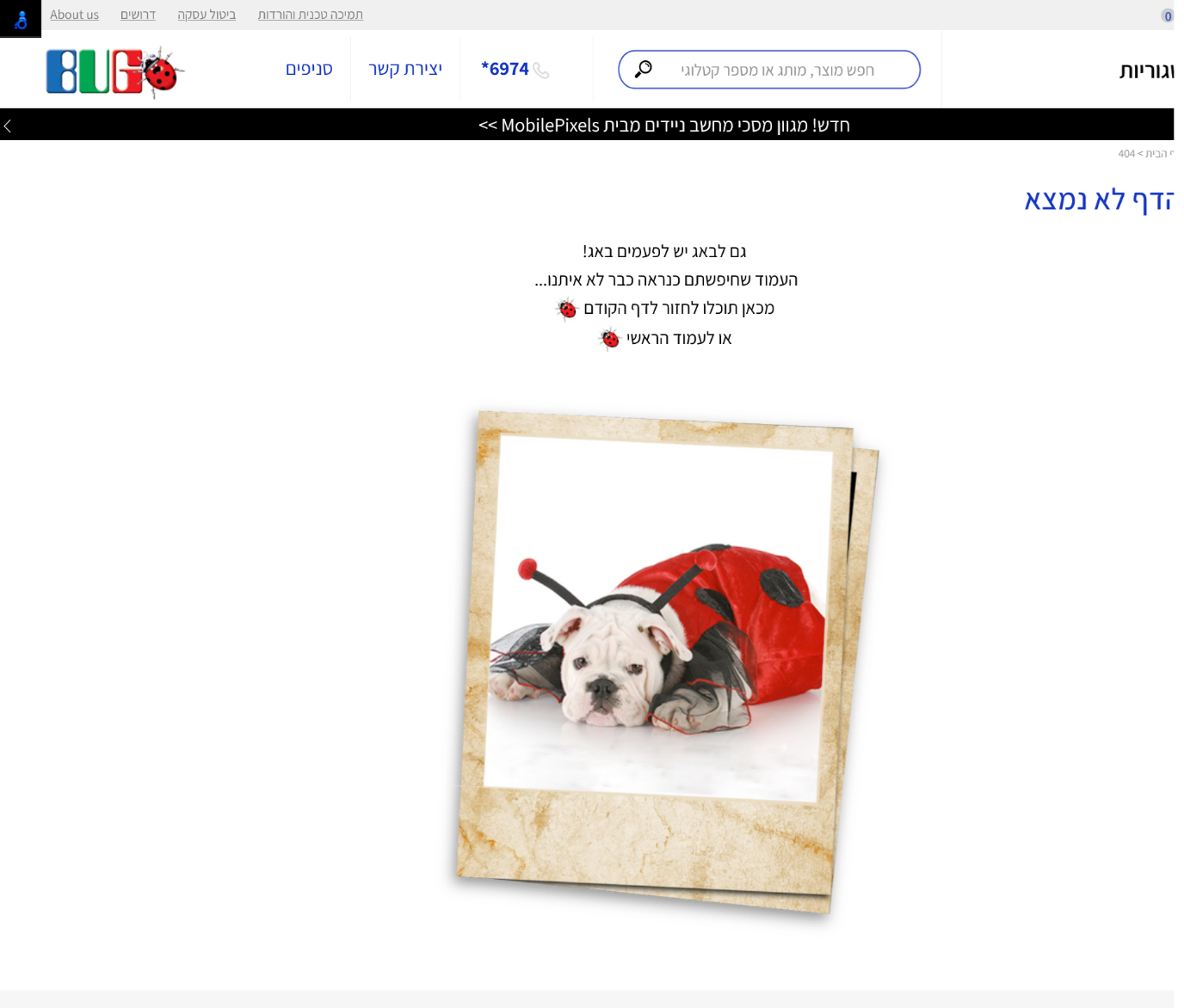Expand the categories menu at top right
Image resolution: width=1184 pixels, height=1008 pixels.
pyautogui.click(x=1146, y=71)
